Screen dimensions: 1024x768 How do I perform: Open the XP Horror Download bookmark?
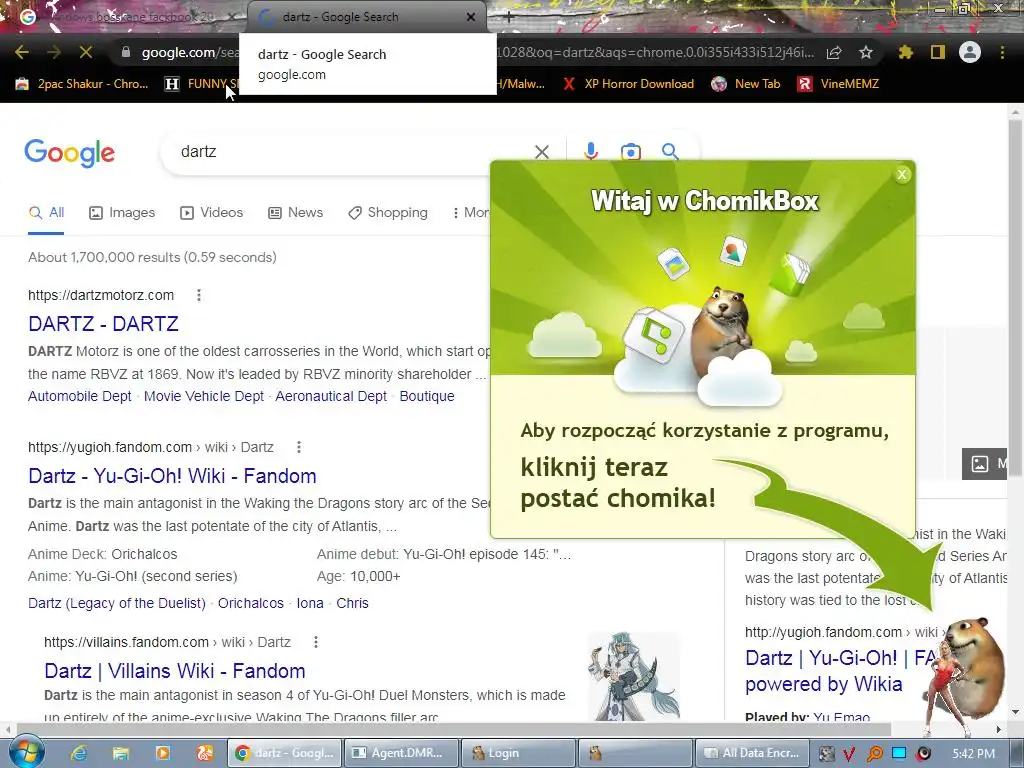click(x=629, y=84)
